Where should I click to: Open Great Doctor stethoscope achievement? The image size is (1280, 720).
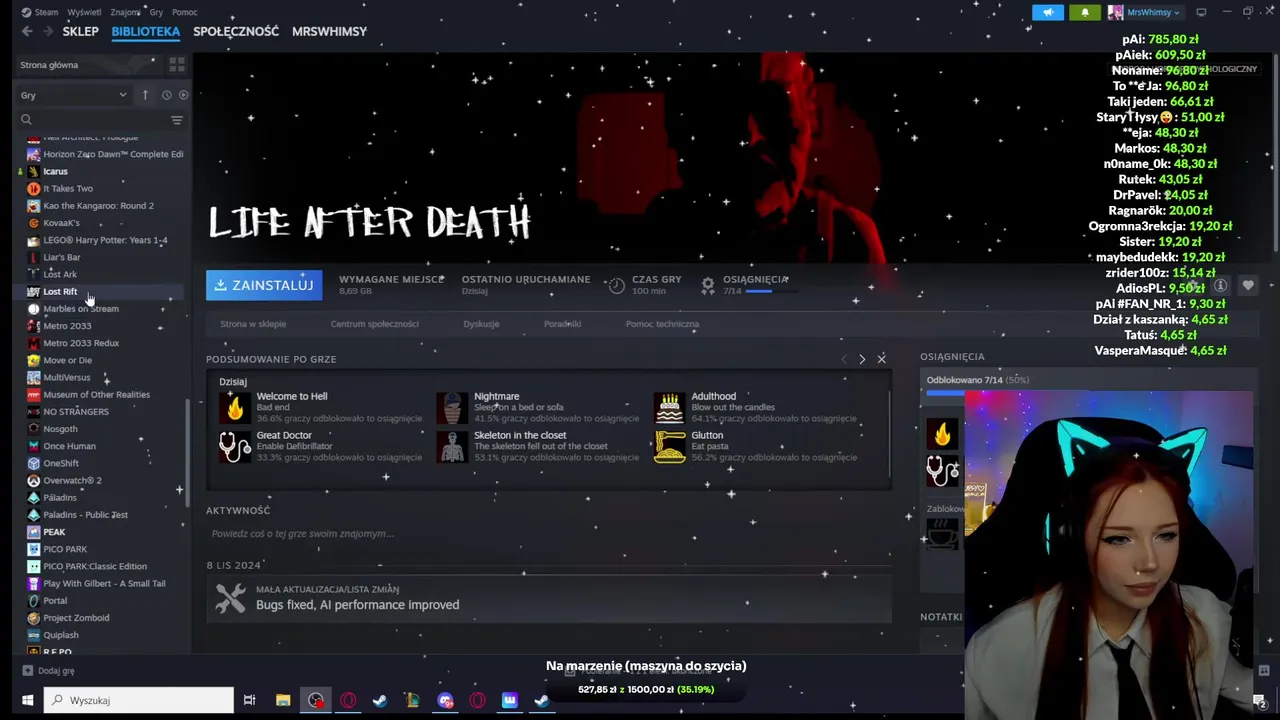[x=235, y=446]
